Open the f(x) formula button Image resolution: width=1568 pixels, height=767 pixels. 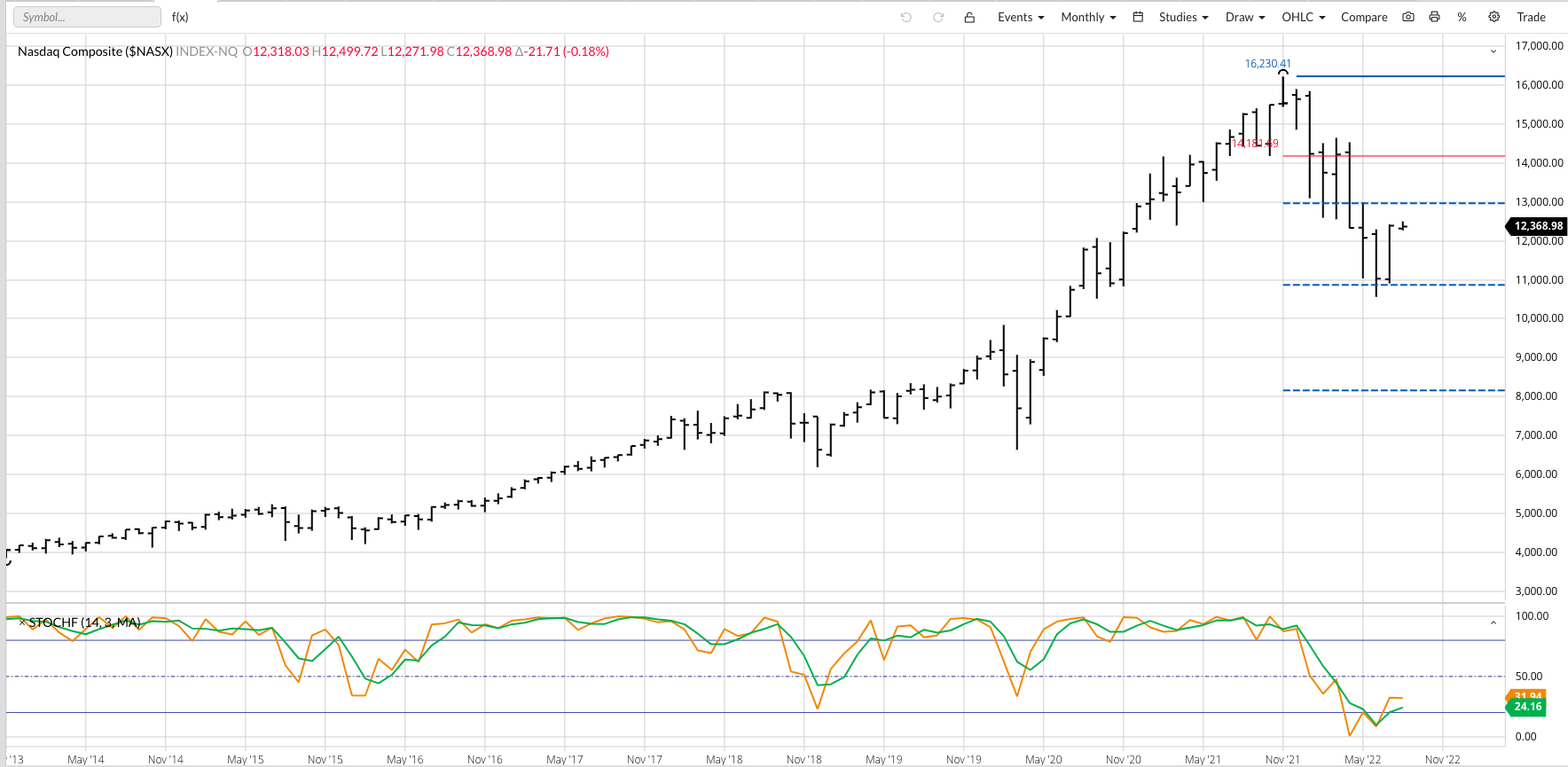click(180, 17)
